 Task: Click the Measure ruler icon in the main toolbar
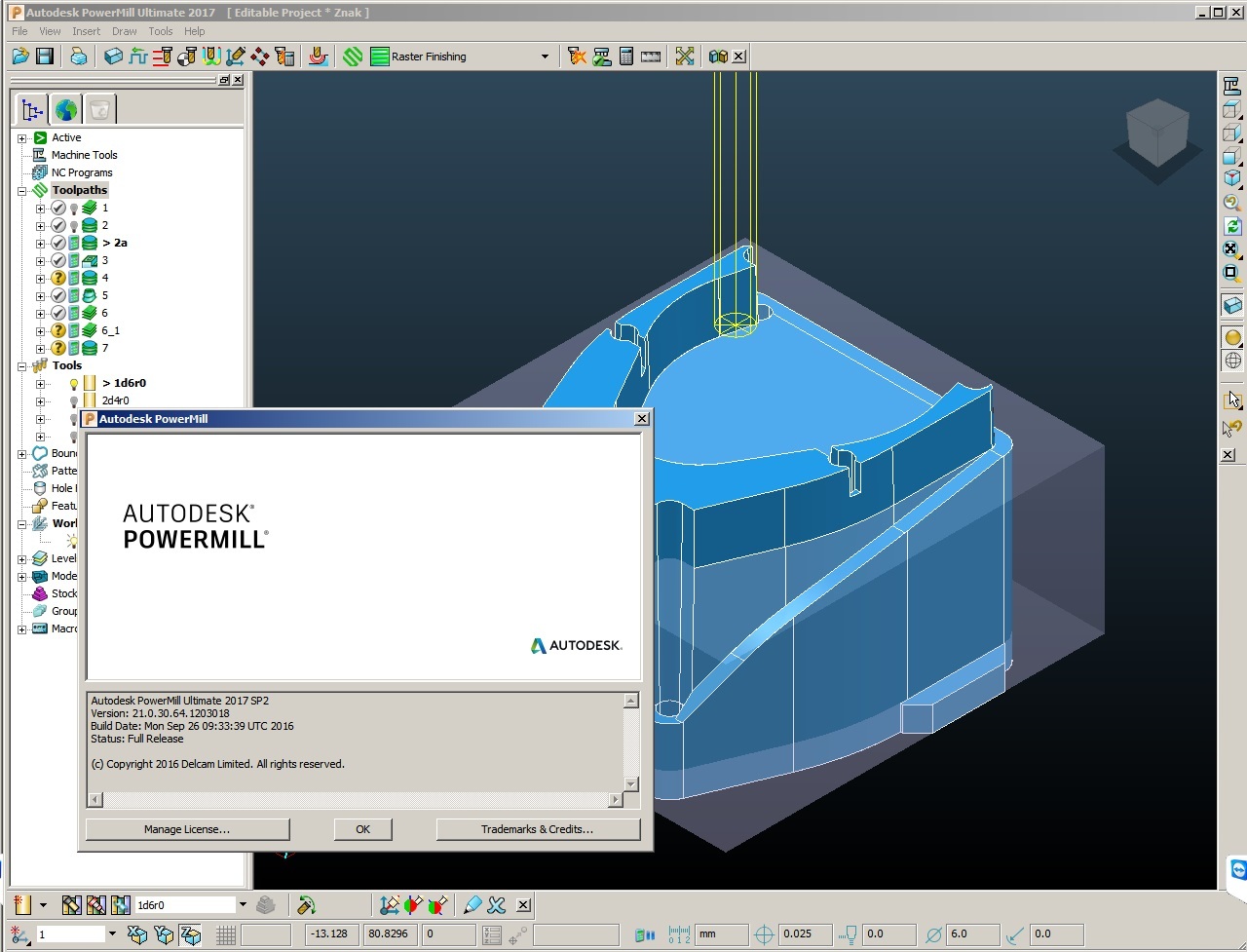(x=651, y=57)
